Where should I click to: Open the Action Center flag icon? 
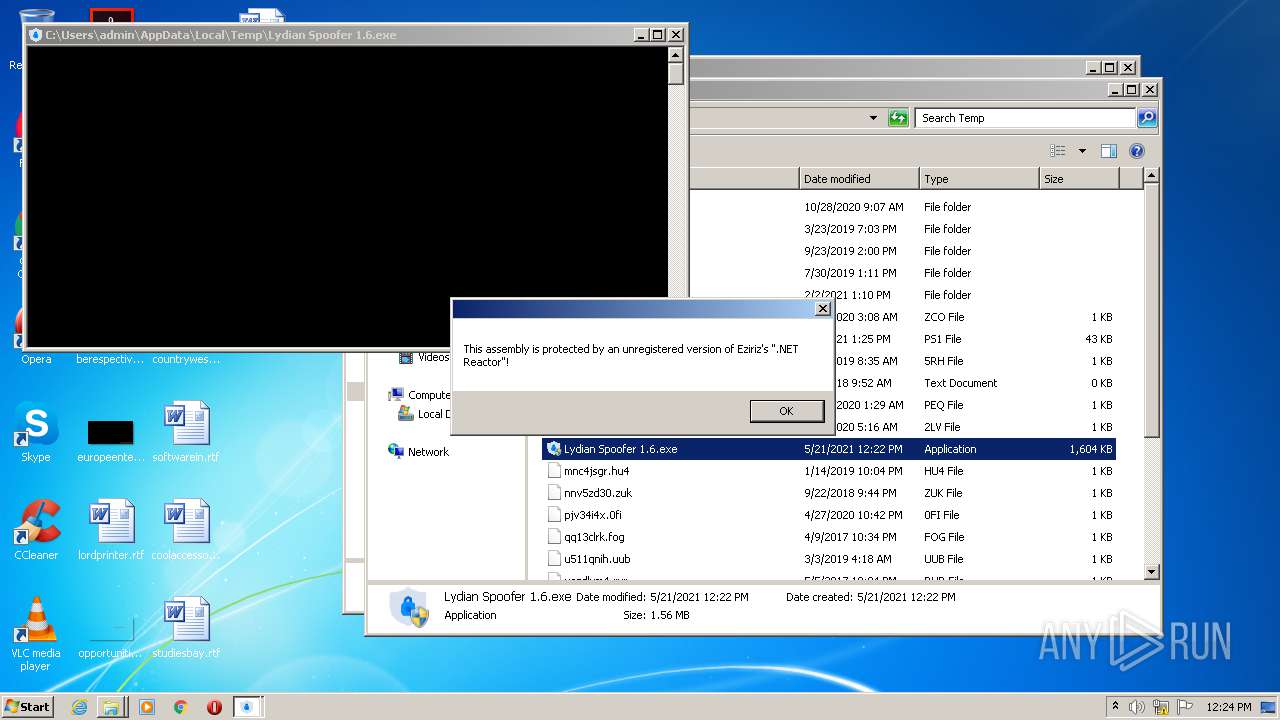(x=1183, y=706)
